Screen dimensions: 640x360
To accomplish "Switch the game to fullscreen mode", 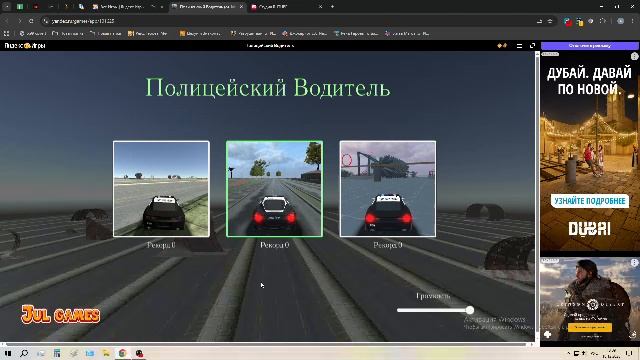I will pyautogui.click(x=532, y=46).
